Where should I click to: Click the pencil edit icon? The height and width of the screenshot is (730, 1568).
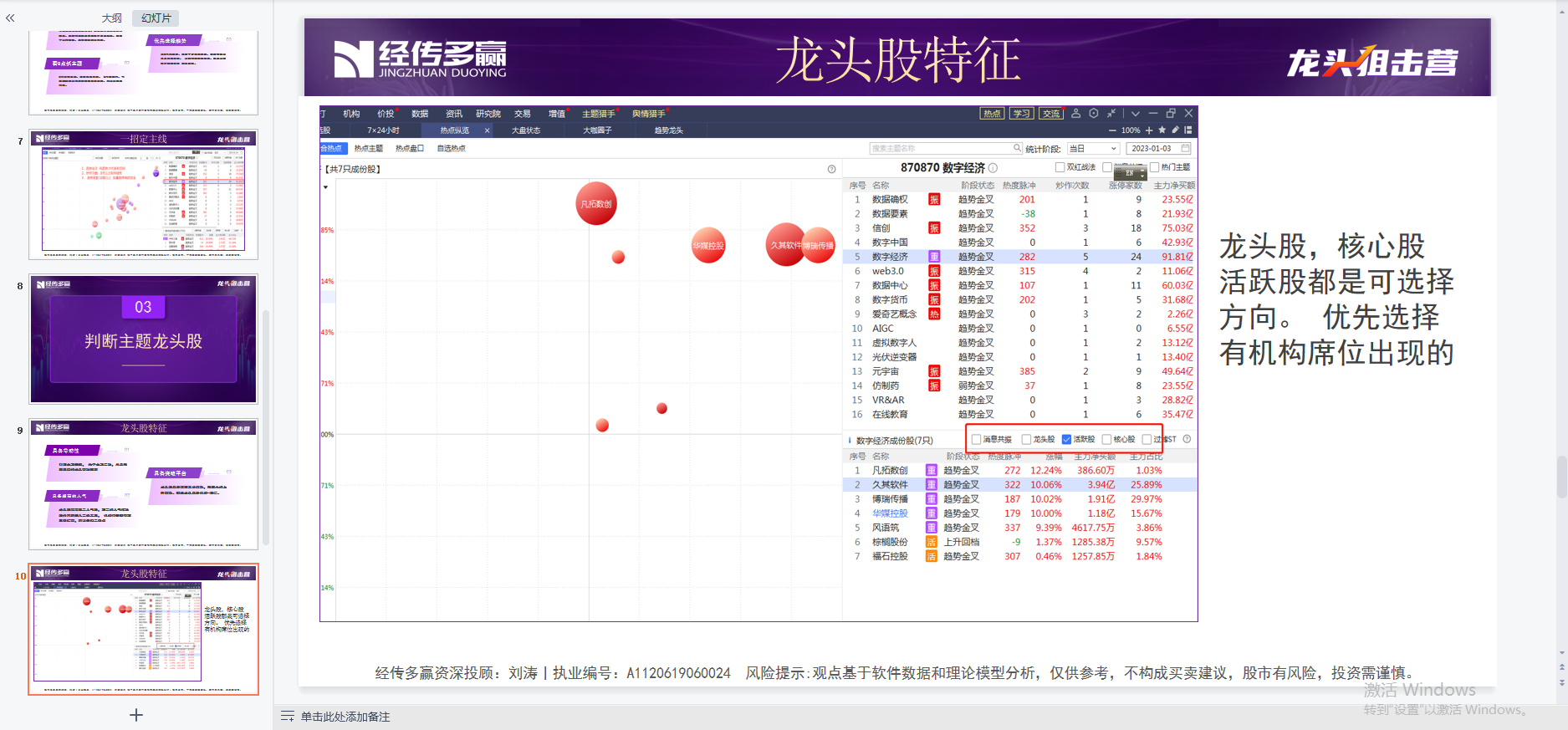point(1176,130)
